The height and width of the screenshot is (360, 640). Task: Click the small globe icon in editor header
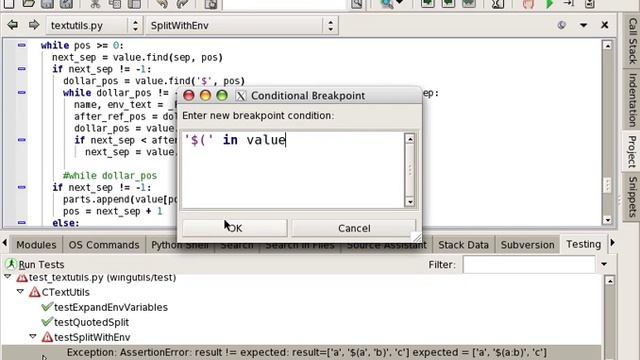562,25
